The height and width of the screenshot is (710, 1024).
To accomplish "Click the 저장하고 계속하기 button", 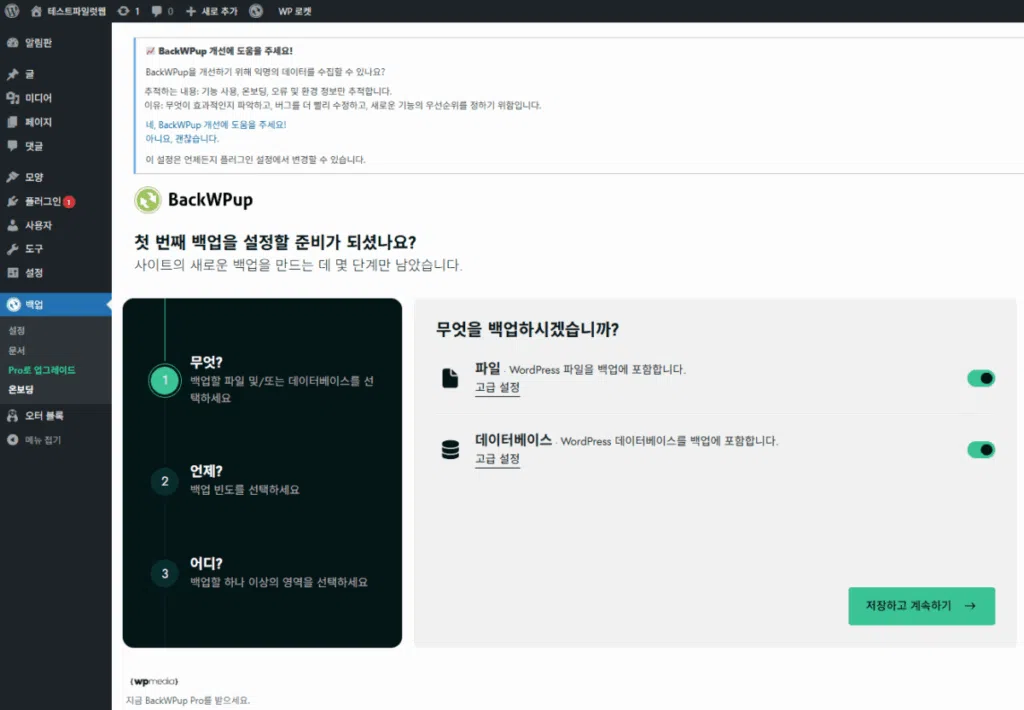I will coord(921,606).
